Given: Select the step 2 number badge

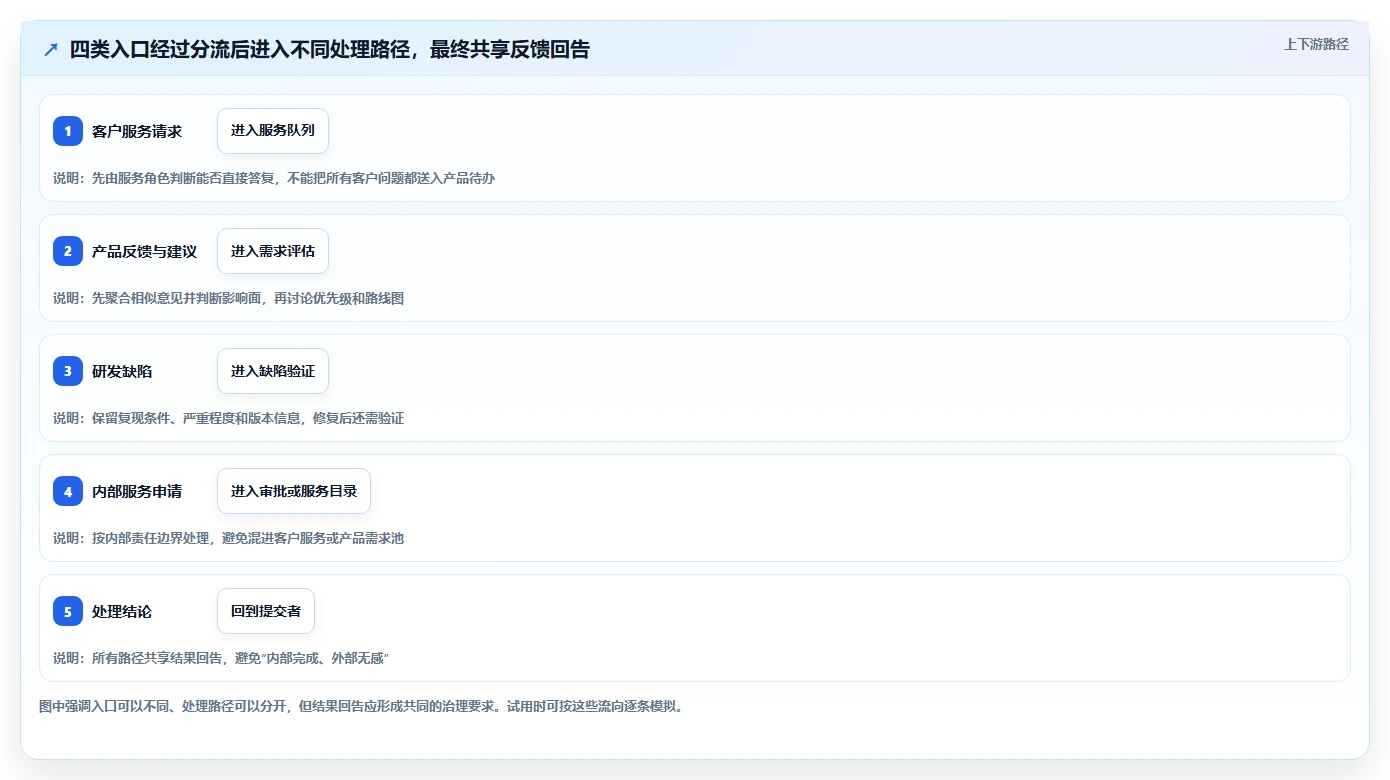Looking at the screenshot, I should pos(68,251).
